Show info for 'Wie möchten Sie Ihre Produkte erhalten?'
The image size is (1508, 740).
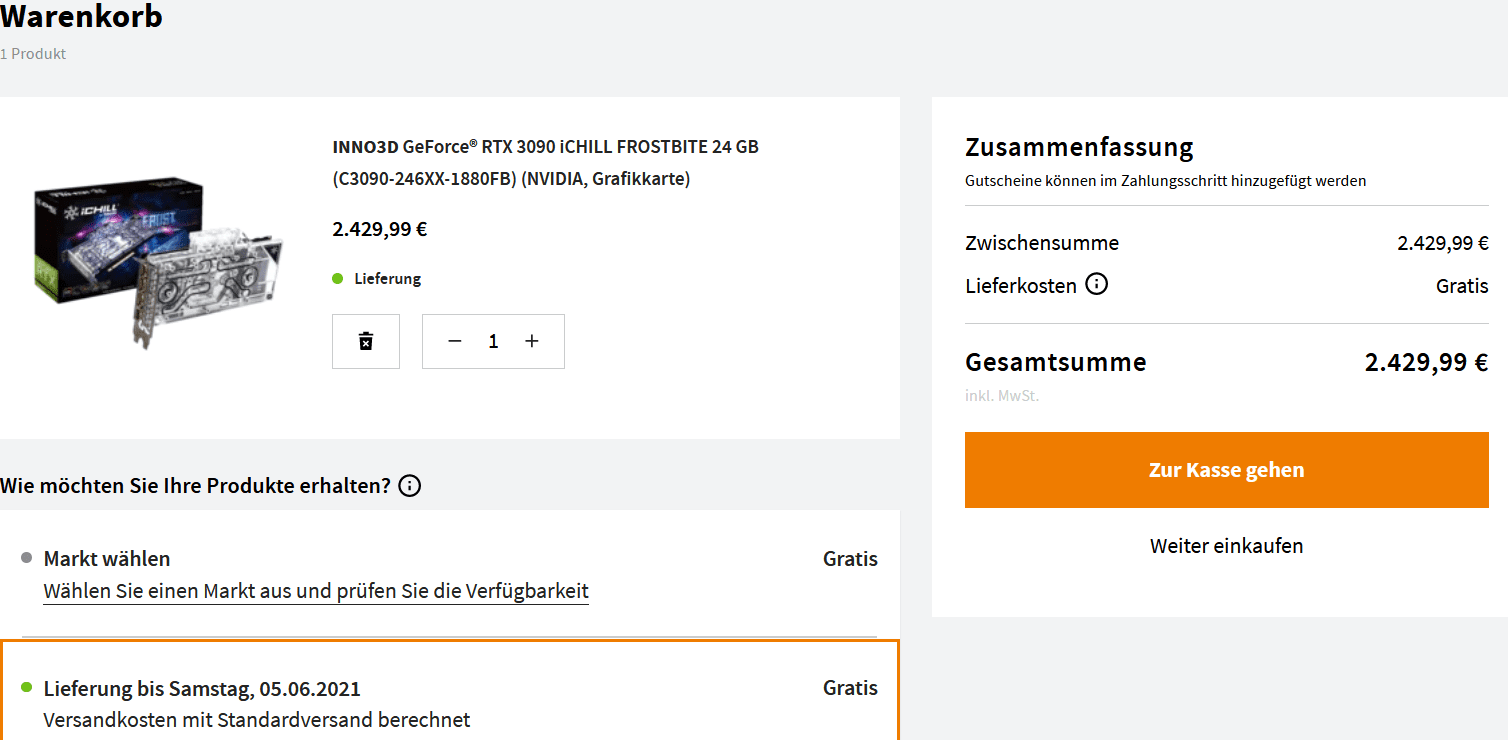tap(410, 486)
